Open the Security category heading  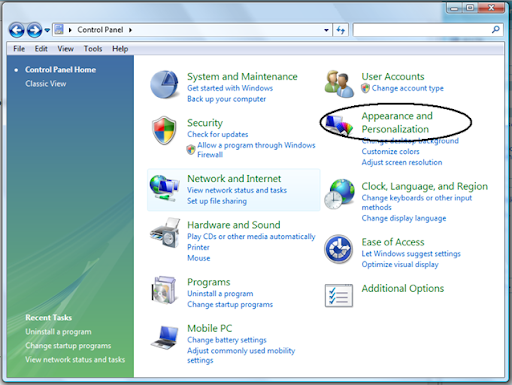coord(205,123)
